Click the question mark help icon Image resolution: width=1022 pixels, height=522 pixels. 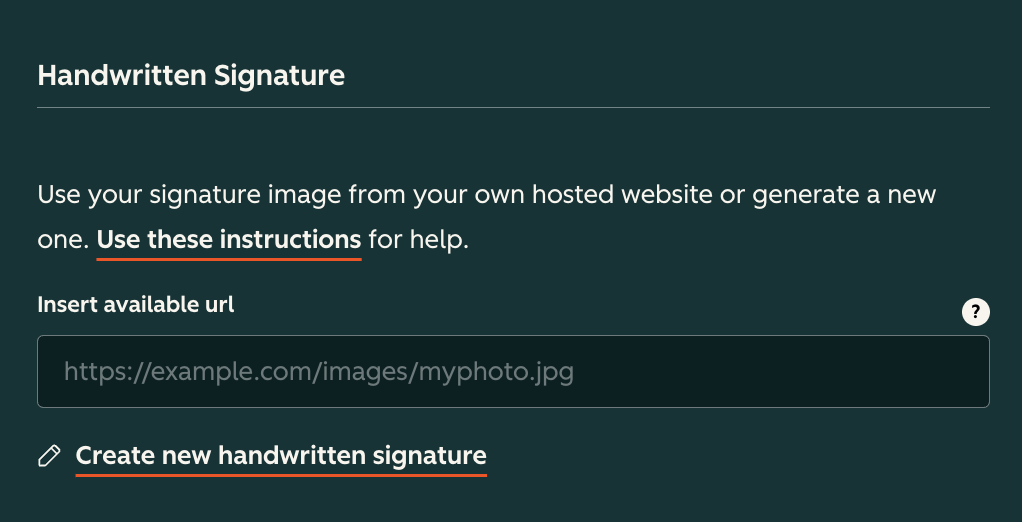click(975, 312)
